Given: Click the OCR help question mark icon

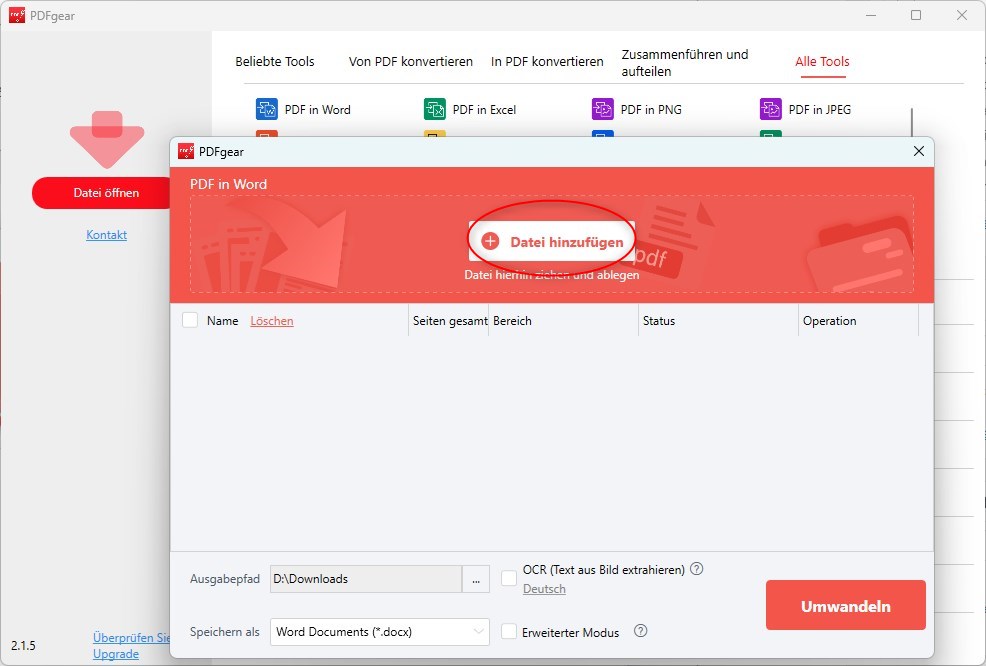Looking at the screenshot, I should point(697,569).
